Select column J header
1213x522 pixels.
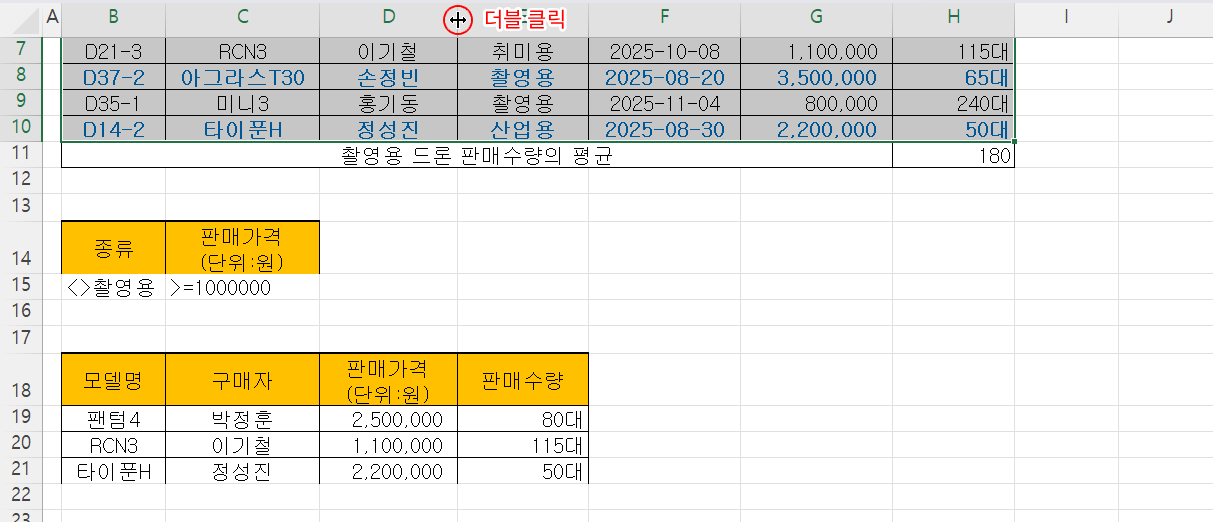pos(1166,18)
